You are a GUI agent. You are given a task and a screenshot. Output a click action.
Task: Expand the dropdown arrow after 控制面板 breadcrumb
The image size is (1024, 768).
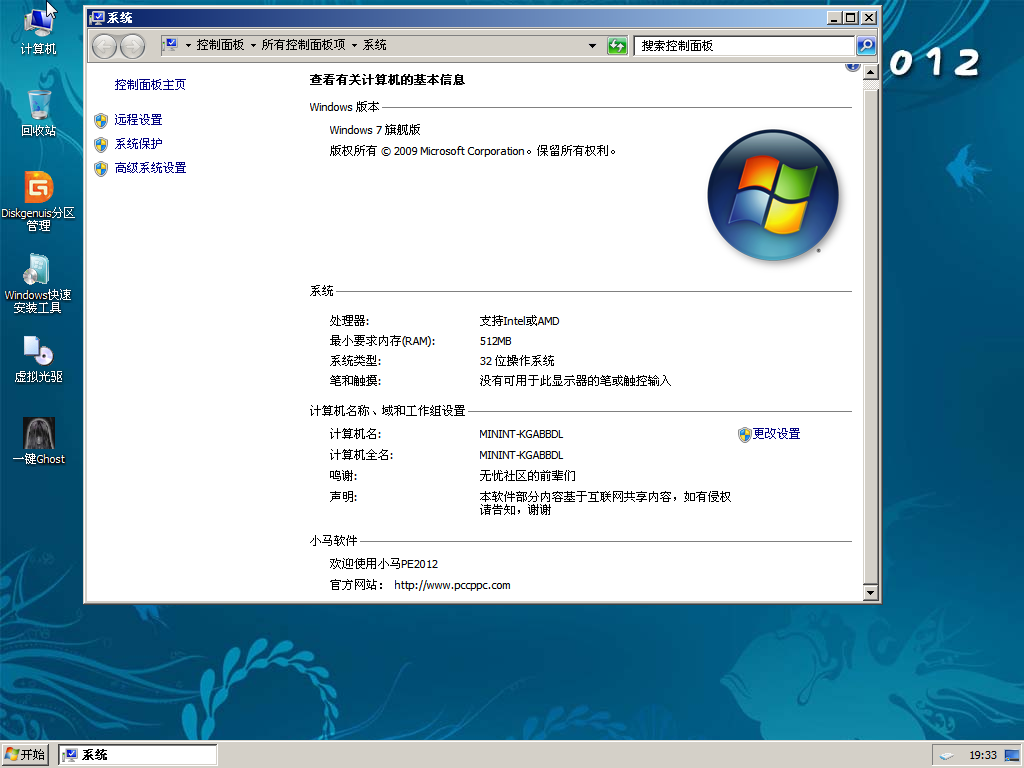point(253,46)
